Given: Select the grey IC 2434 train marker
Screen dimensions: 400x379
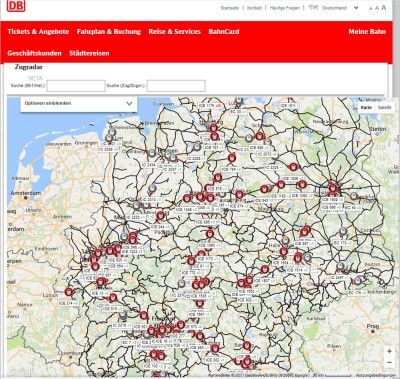Looking at the screenshot, I should tap(152, 153).
